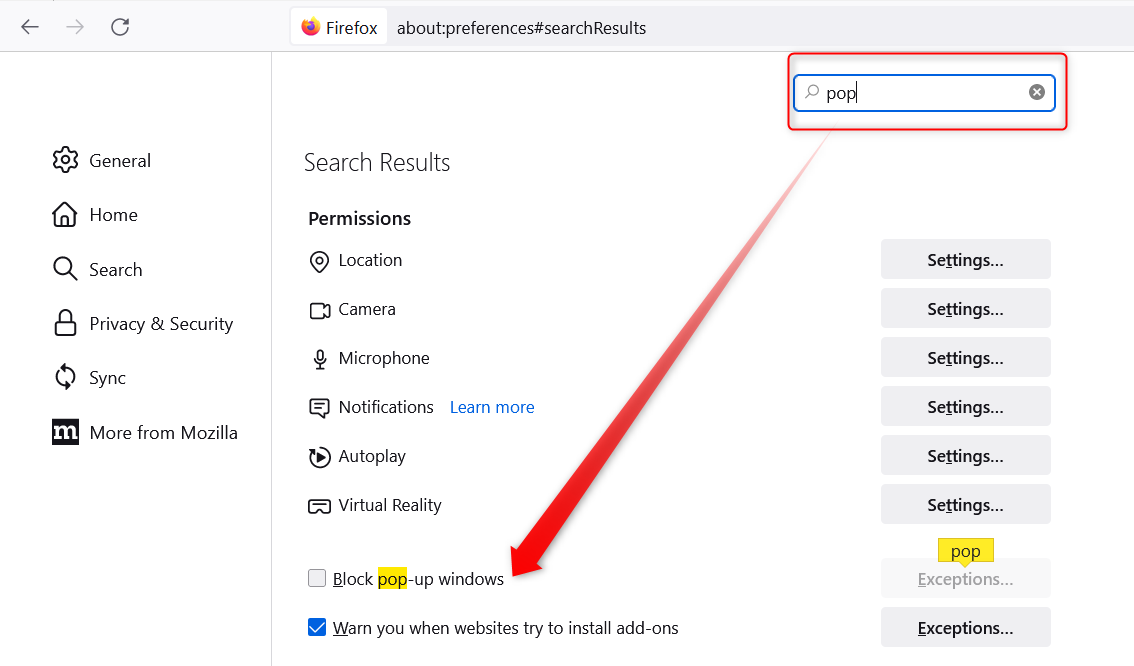Viewport: 1134px width, 666px height.
Task: Open the General settings gear icon
Action: (x=65, y=160)
